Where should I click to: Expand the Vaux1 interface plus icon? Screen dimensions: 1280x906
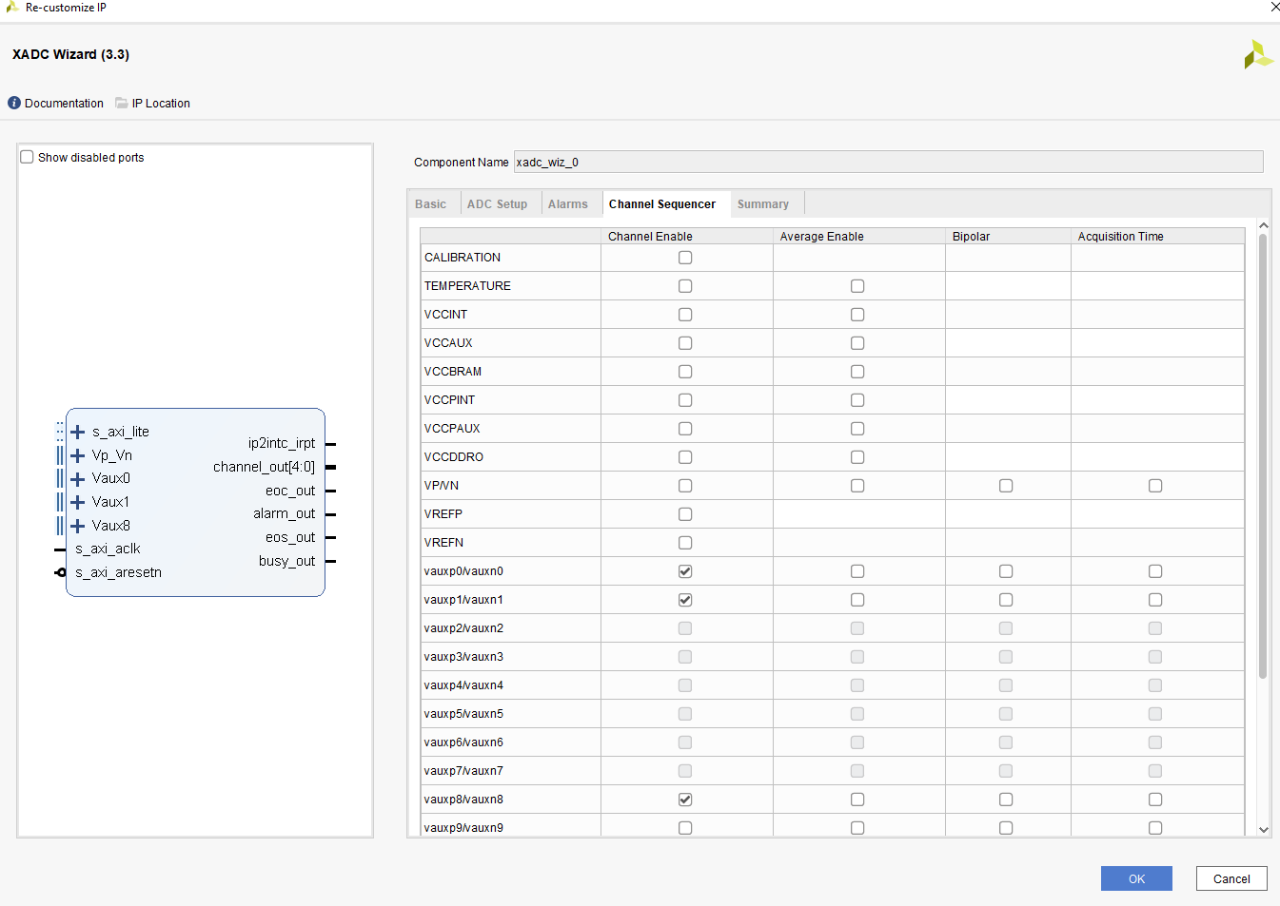pyautogui.click(x=78, y=502)
